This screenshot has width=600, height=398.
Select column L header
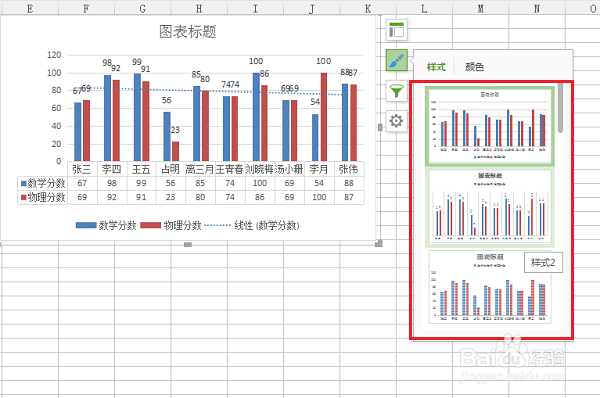click(x=424, y=8)
